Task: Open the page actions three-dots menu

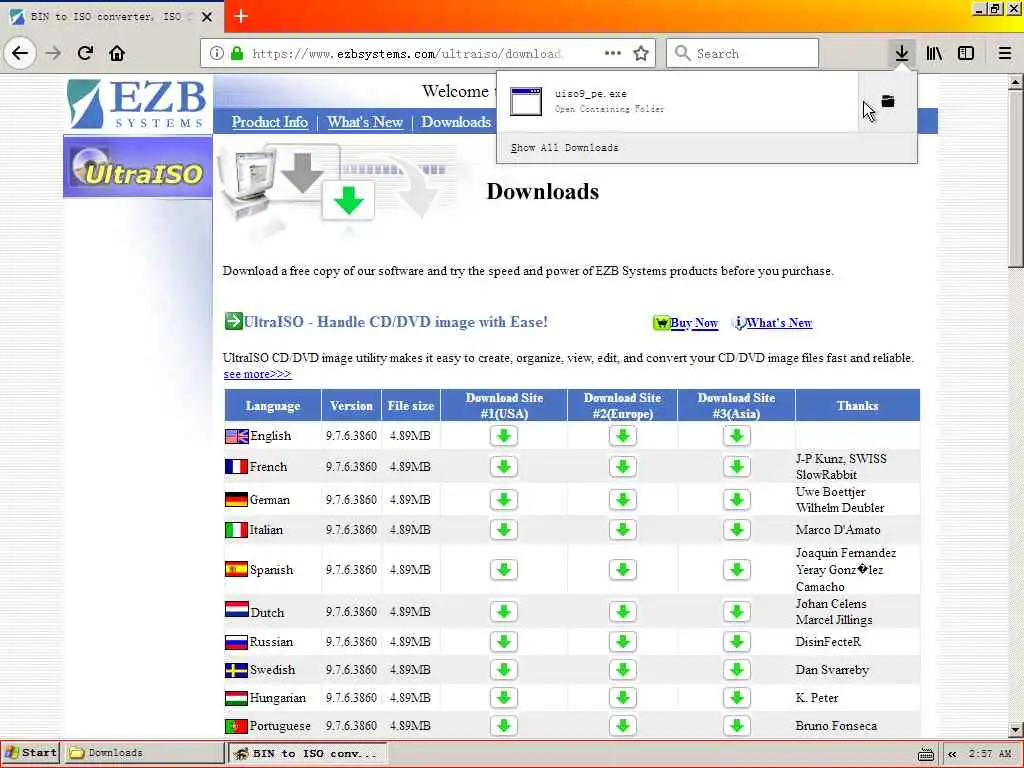Action: 613,54
